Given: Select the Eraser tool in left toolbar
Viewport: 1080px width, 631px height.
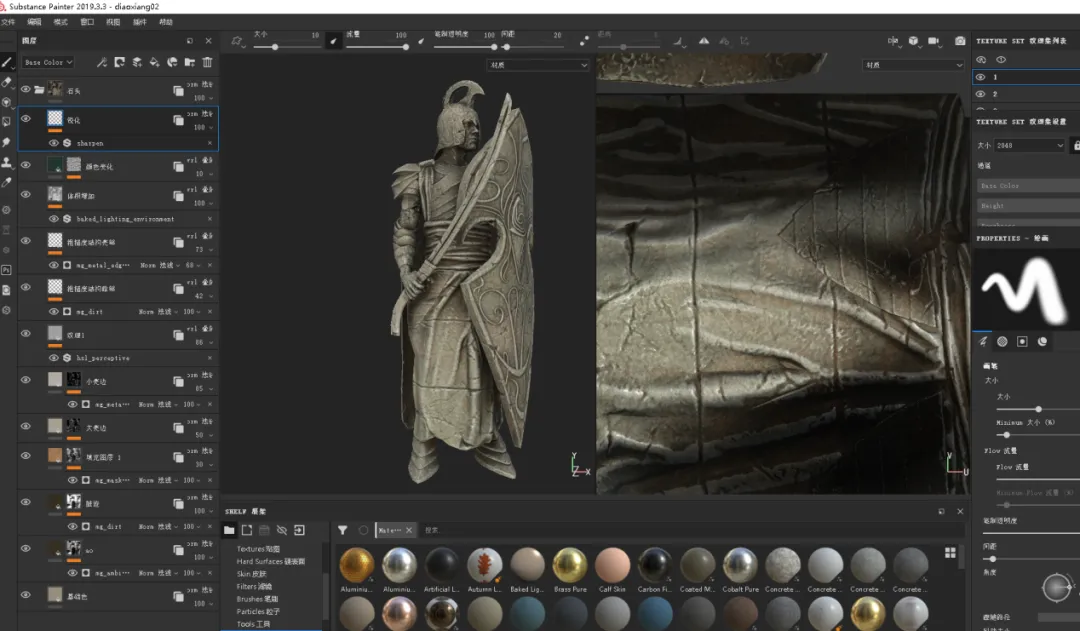Looking at the screenshot, I should pyautogui.click(x=7, y=82).
